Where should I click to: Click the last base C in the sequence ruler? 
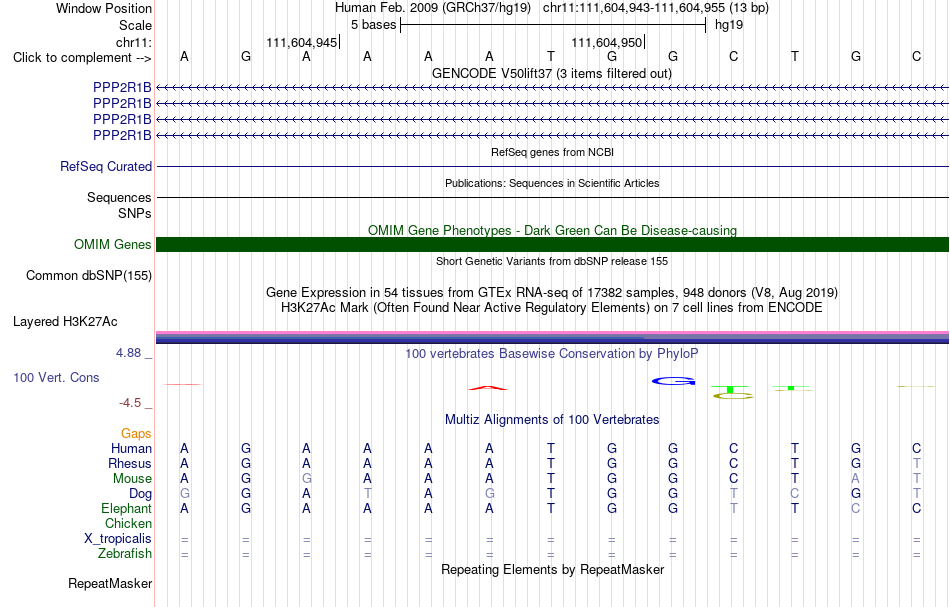point(917,56)
